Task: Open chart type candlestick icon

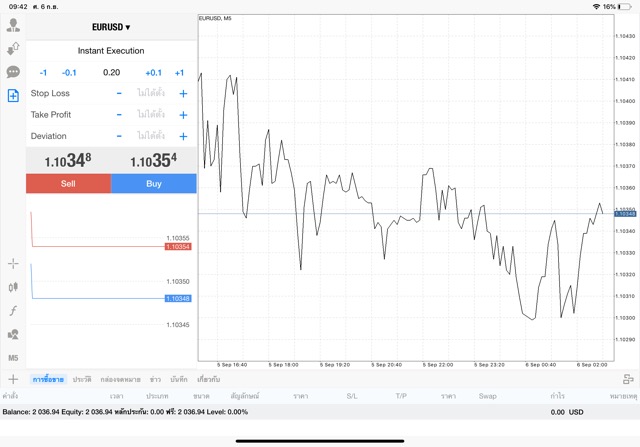Action: (13, 287)
